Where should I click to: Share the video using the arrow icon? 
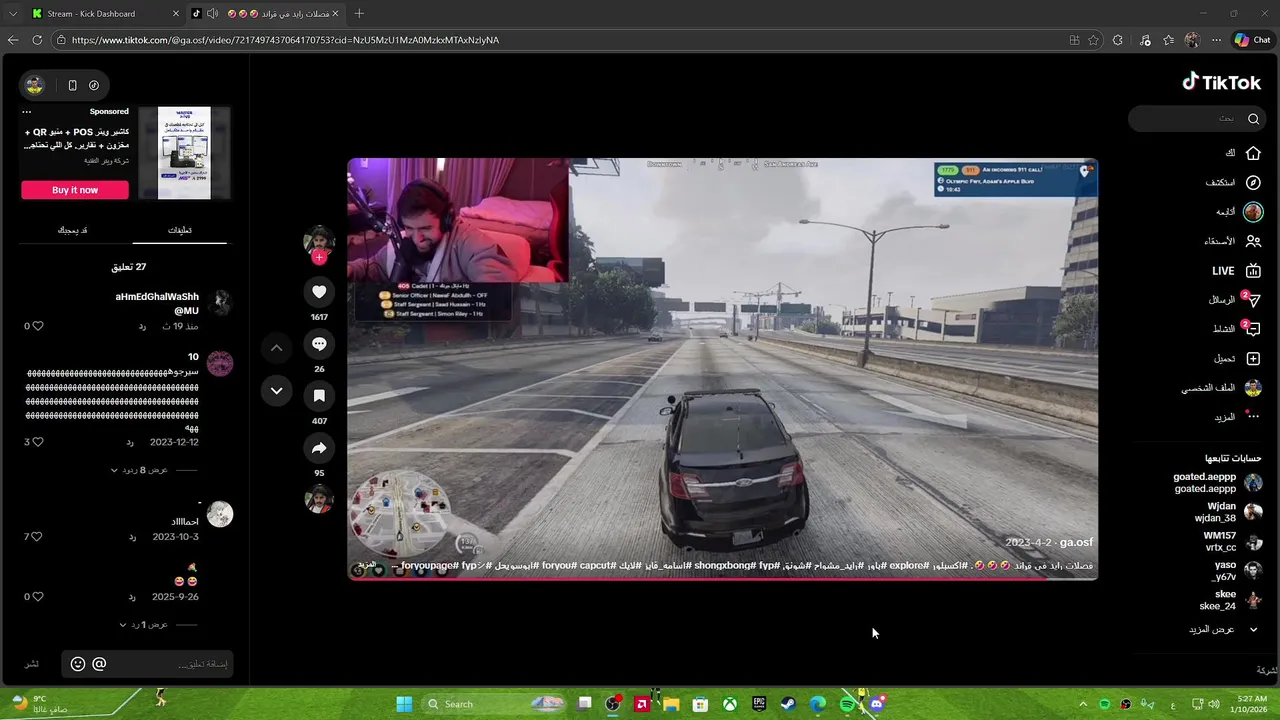pos(319,448)
